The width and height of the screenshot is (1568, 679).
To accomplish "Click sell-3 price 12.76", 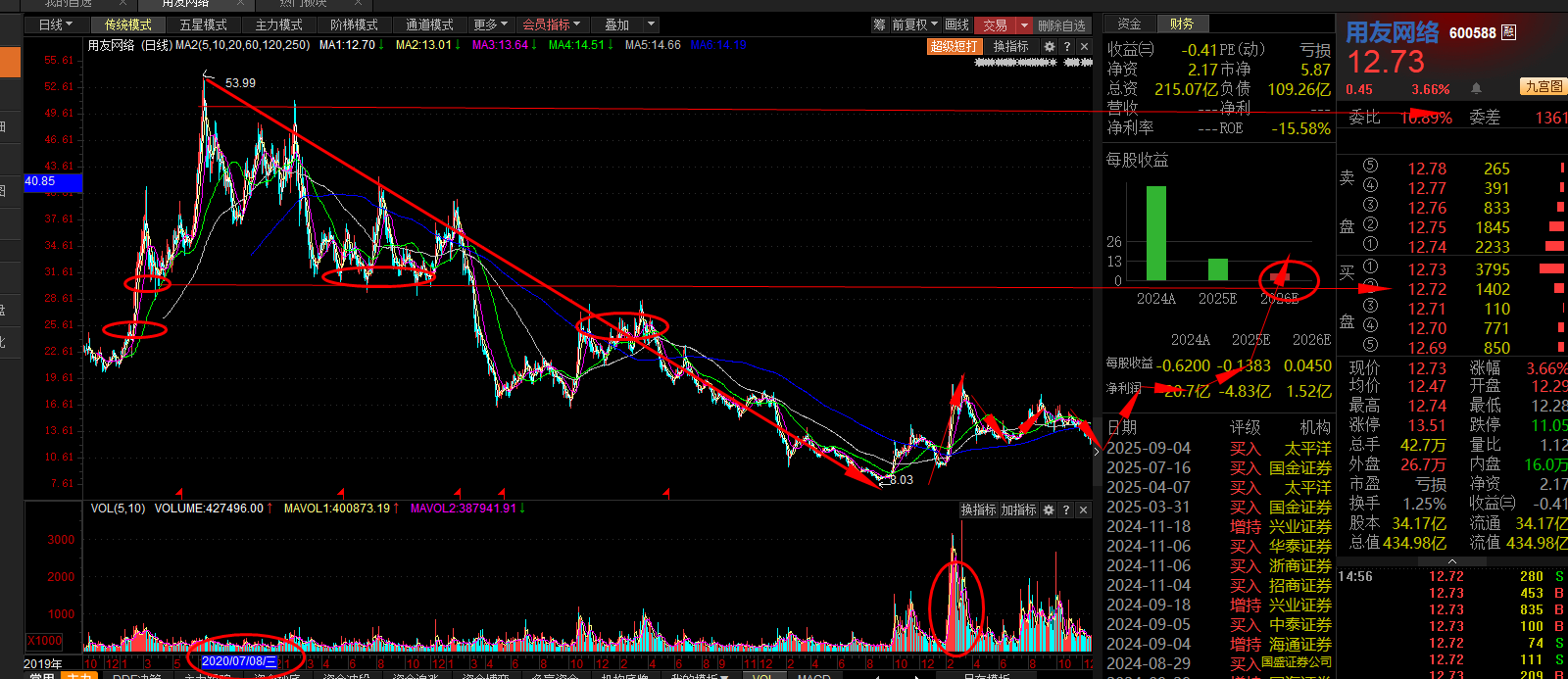I will point(1427,208).
